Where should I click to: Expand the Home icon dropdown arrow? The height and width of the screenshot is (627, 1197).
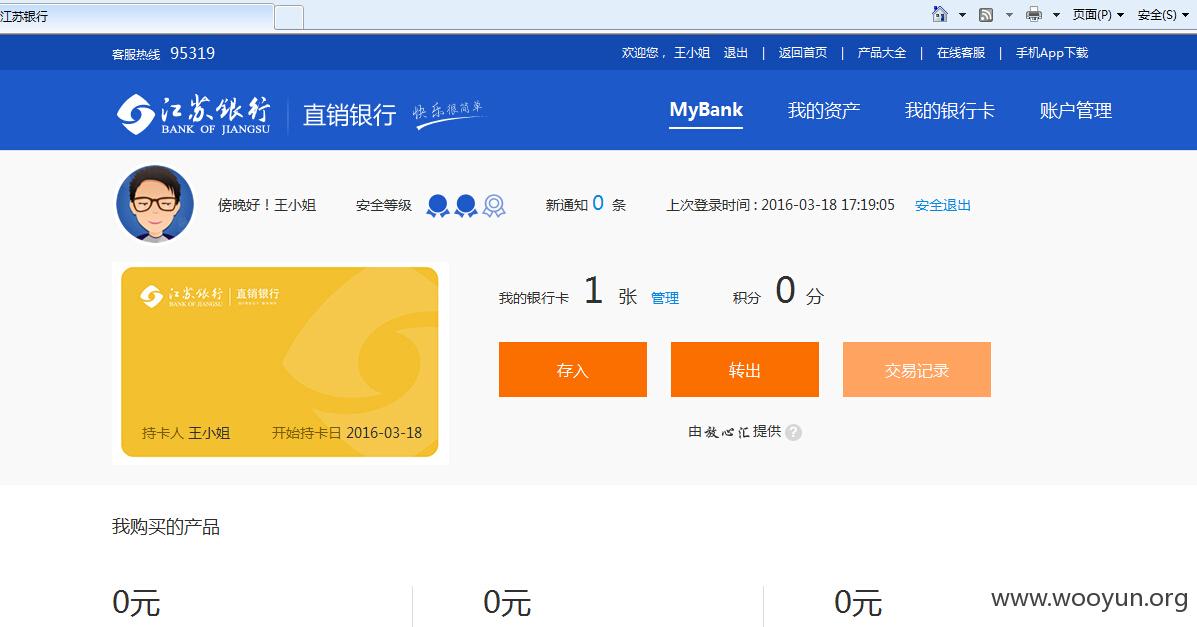click(962, 15)
